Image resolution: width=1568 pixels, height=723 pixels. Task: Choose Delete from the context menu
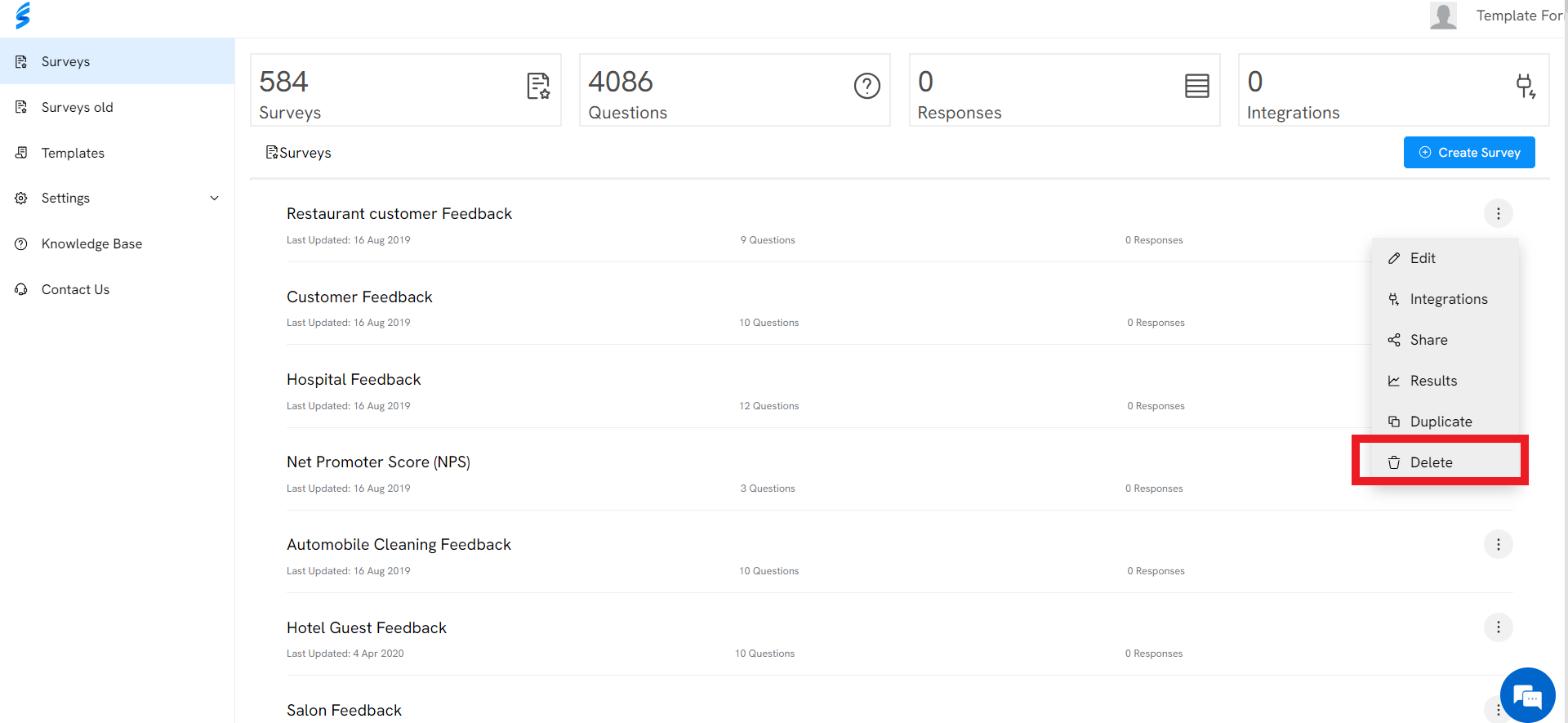1445,462
